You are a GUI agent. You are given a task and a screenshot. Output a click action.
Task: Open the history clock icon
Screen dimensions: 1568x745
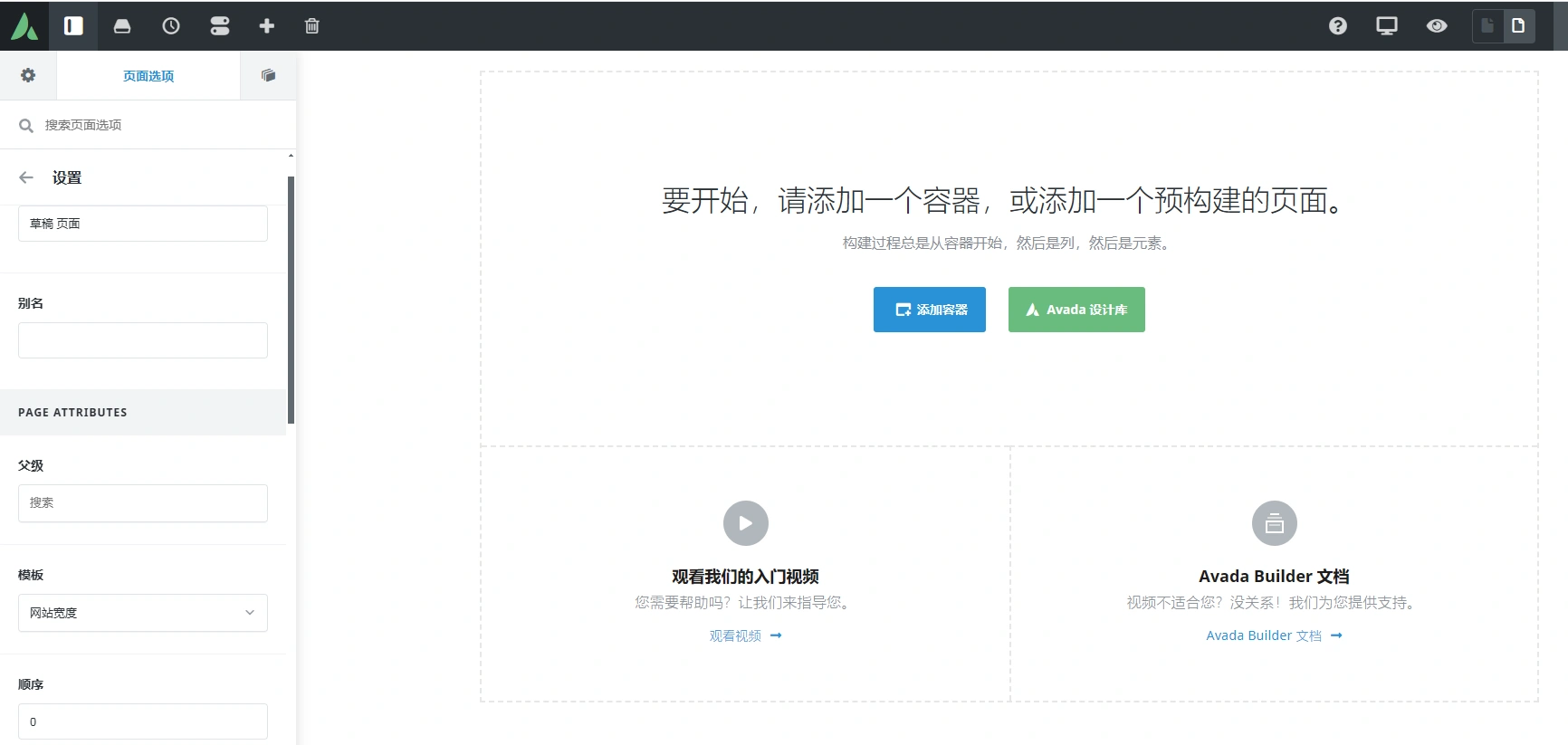171,26
